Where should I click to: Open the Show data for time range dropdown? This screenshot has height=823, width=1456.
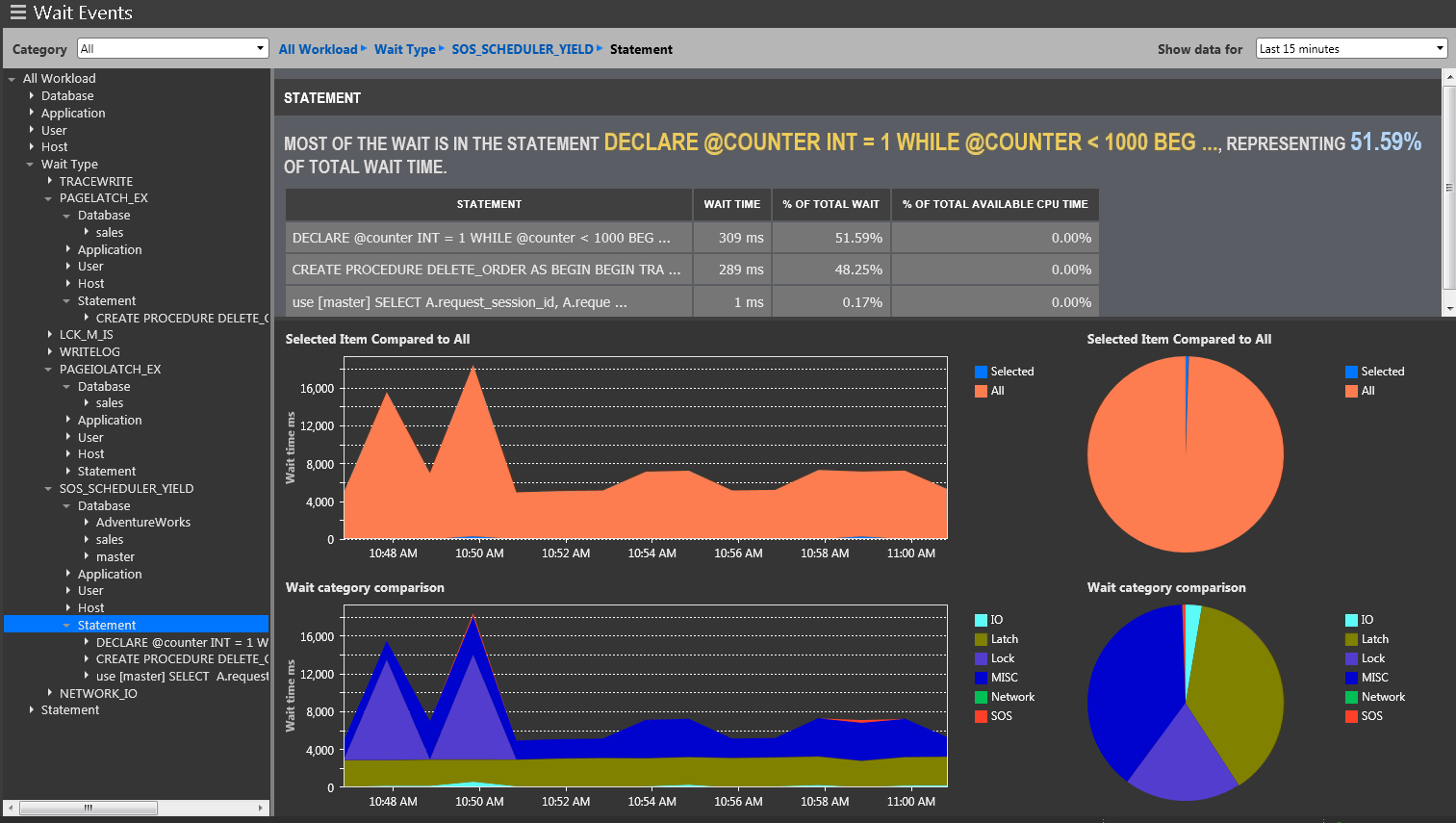(x=1351, y=49)
